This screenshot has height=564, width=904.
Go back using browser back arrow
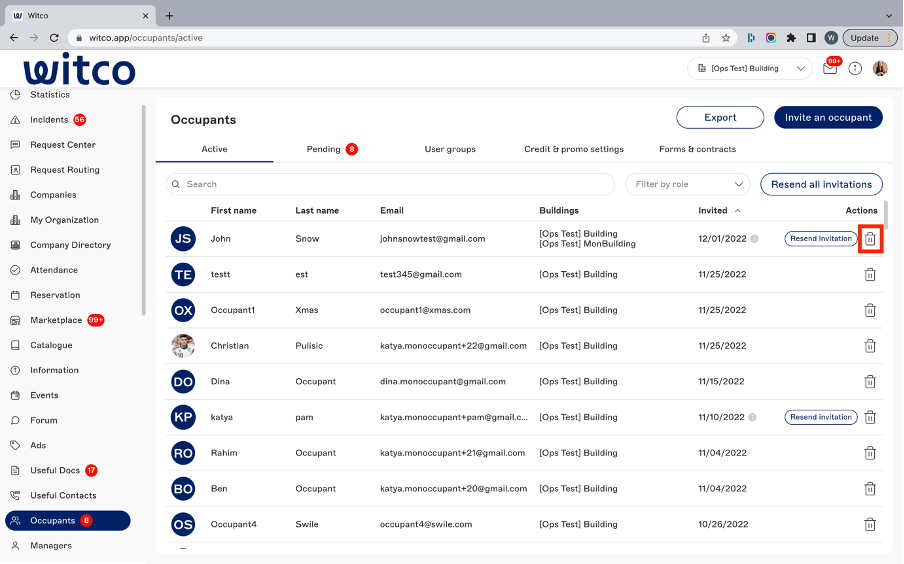(14, 38)
